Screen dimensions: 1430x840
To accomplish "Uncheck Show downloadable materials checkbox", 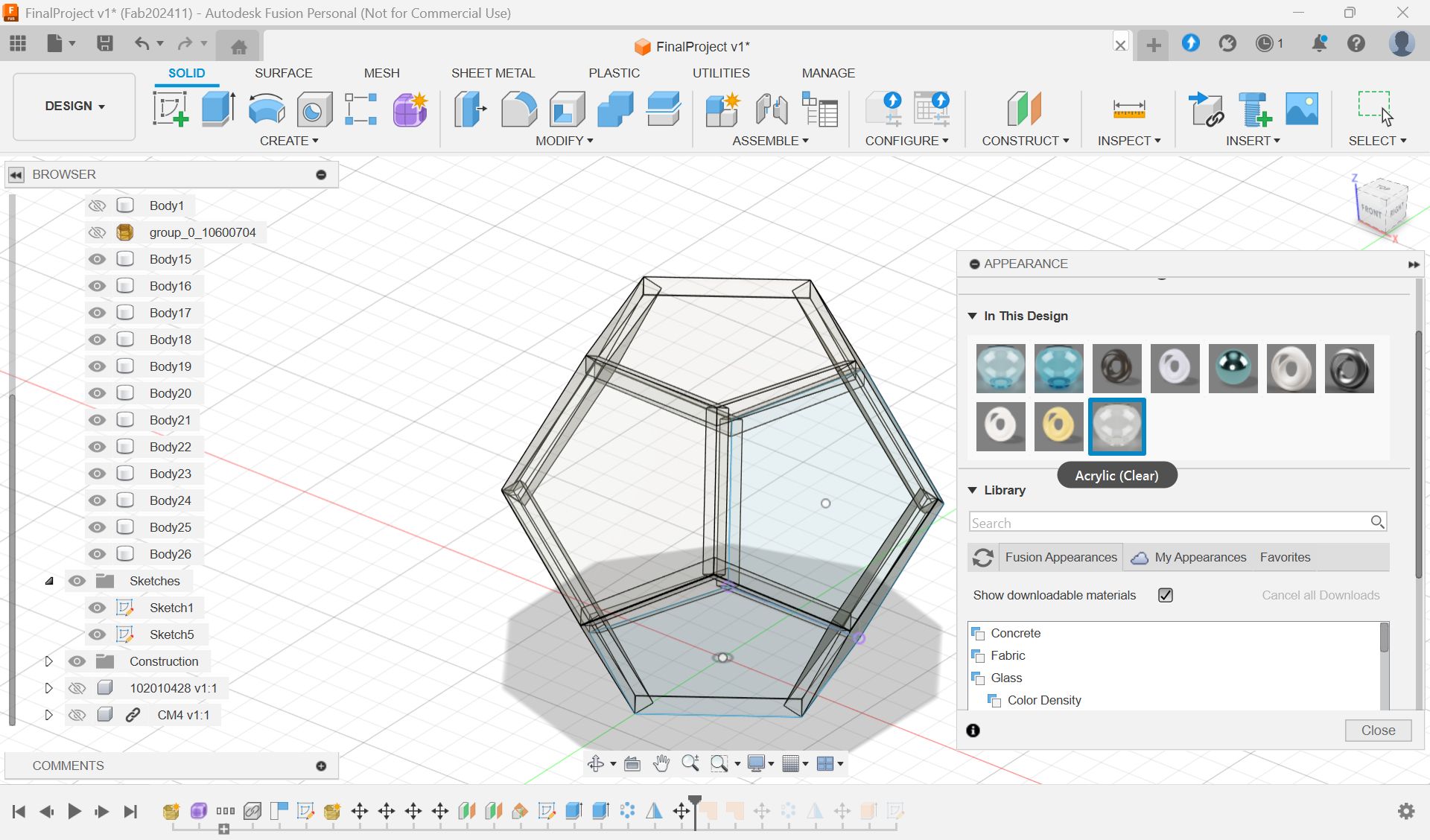I will 1166,595.
